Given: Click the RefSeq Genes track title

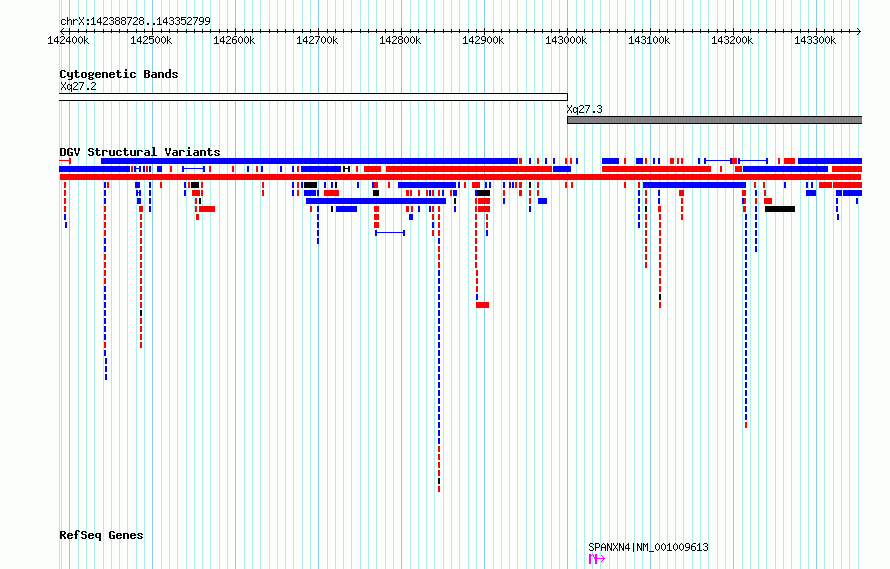Looking at the screenshot, I should (x=102, y=535).
